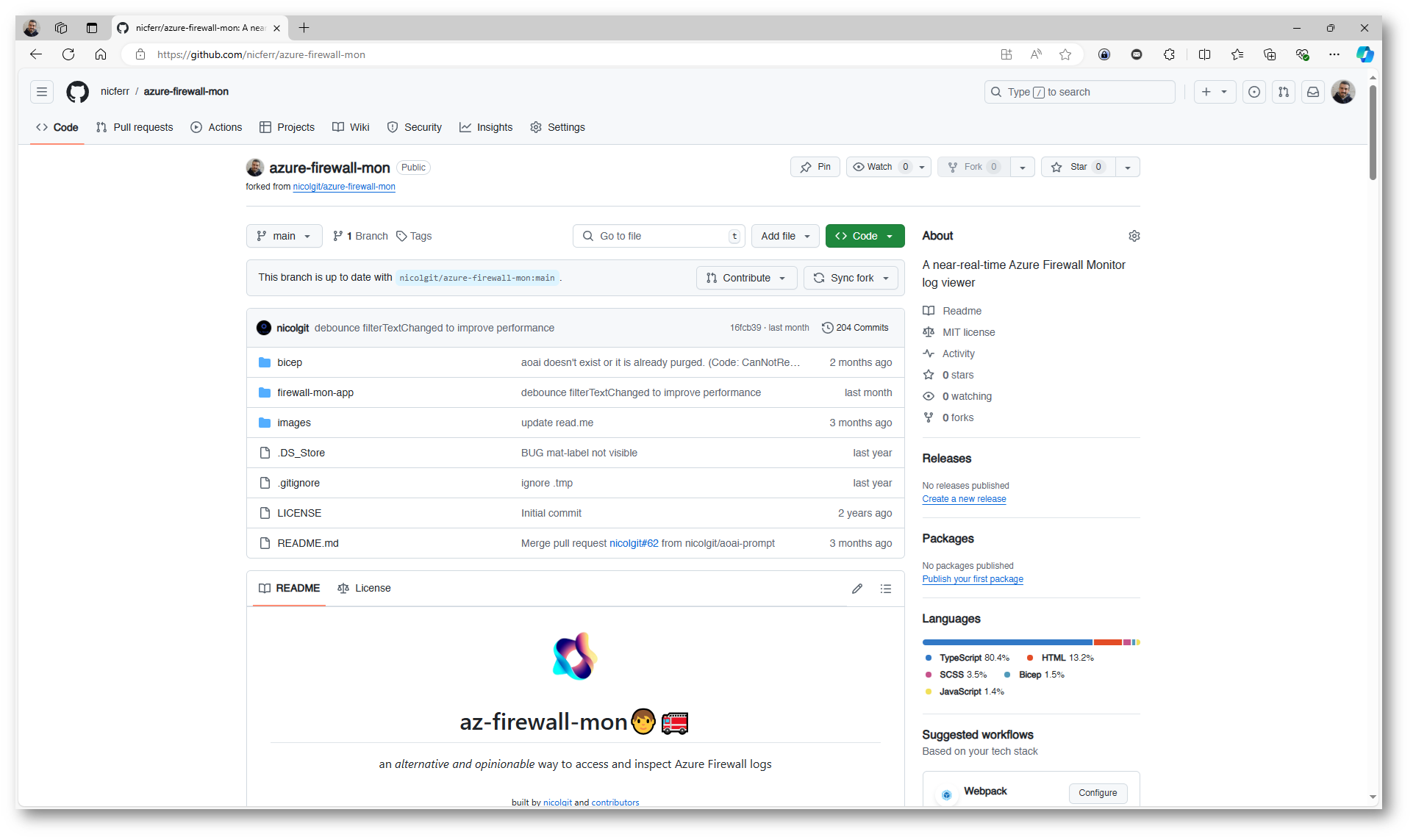Open the pull requests header icon

pos(1283,92)
